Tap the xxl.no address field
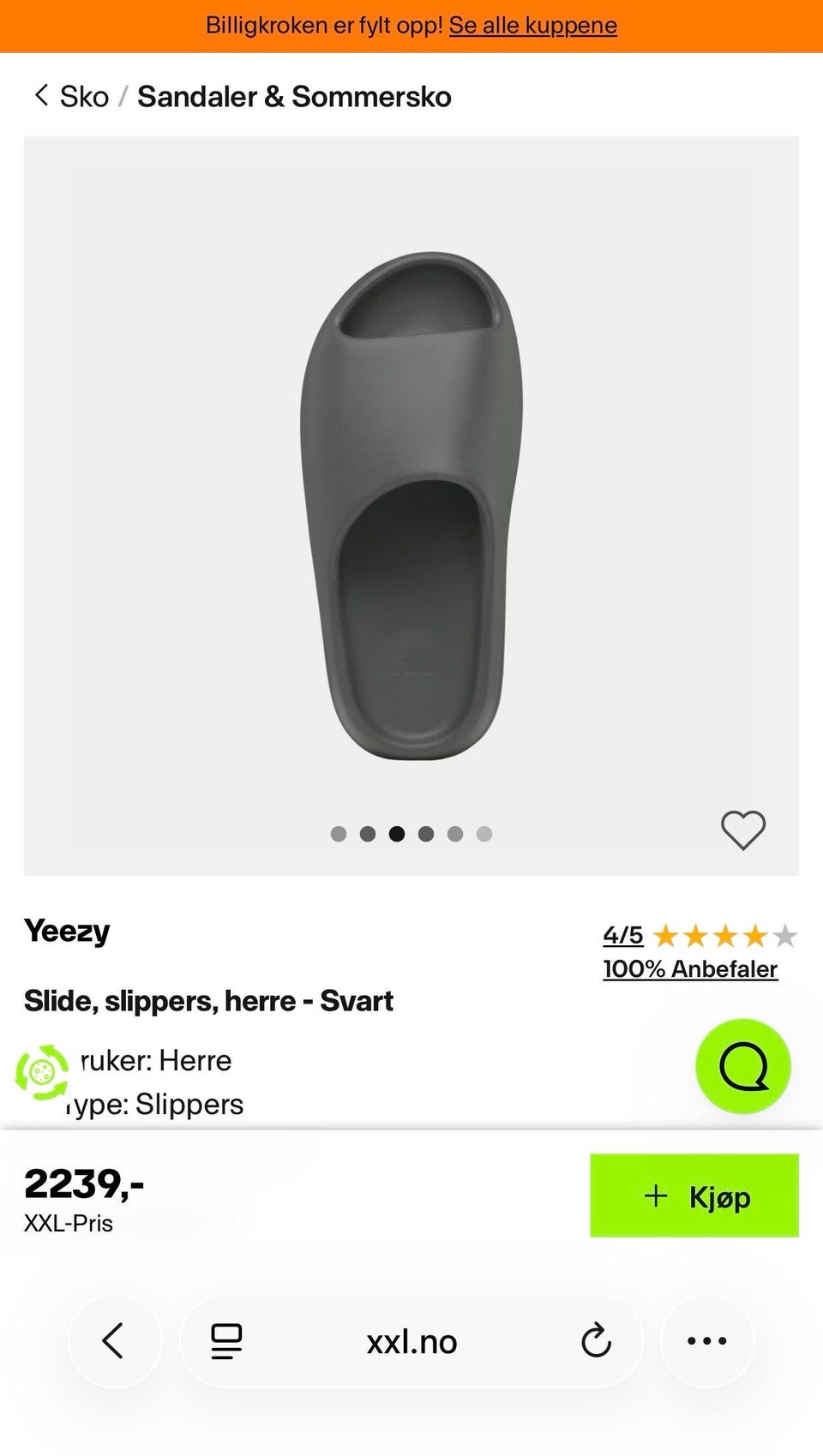Viewport: 823px width, 1456px height. 411,1341
